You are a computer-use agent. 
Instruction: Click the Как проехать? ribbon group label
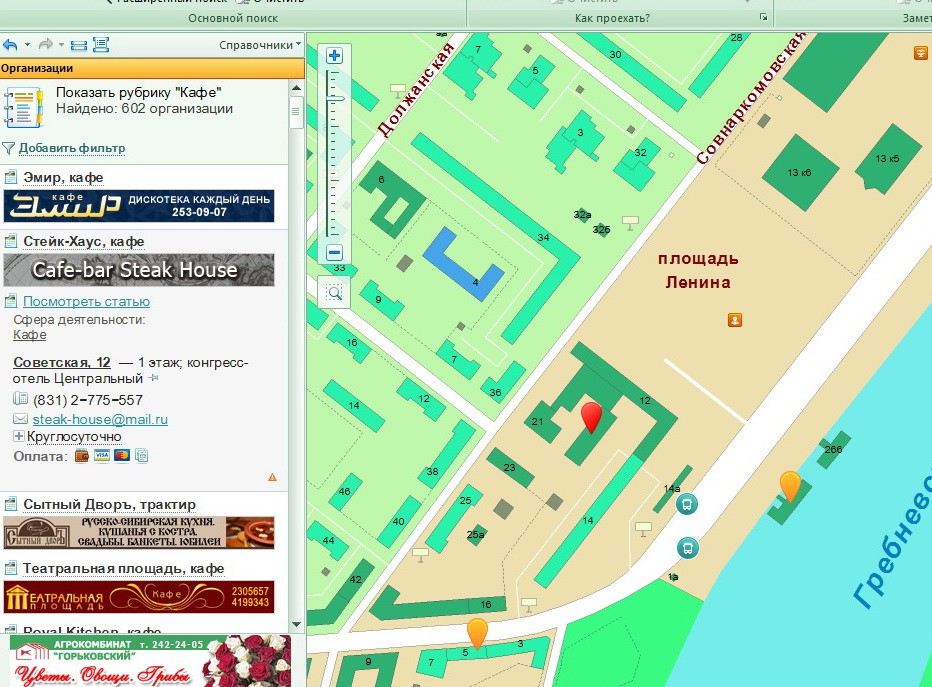click(612, 18)
